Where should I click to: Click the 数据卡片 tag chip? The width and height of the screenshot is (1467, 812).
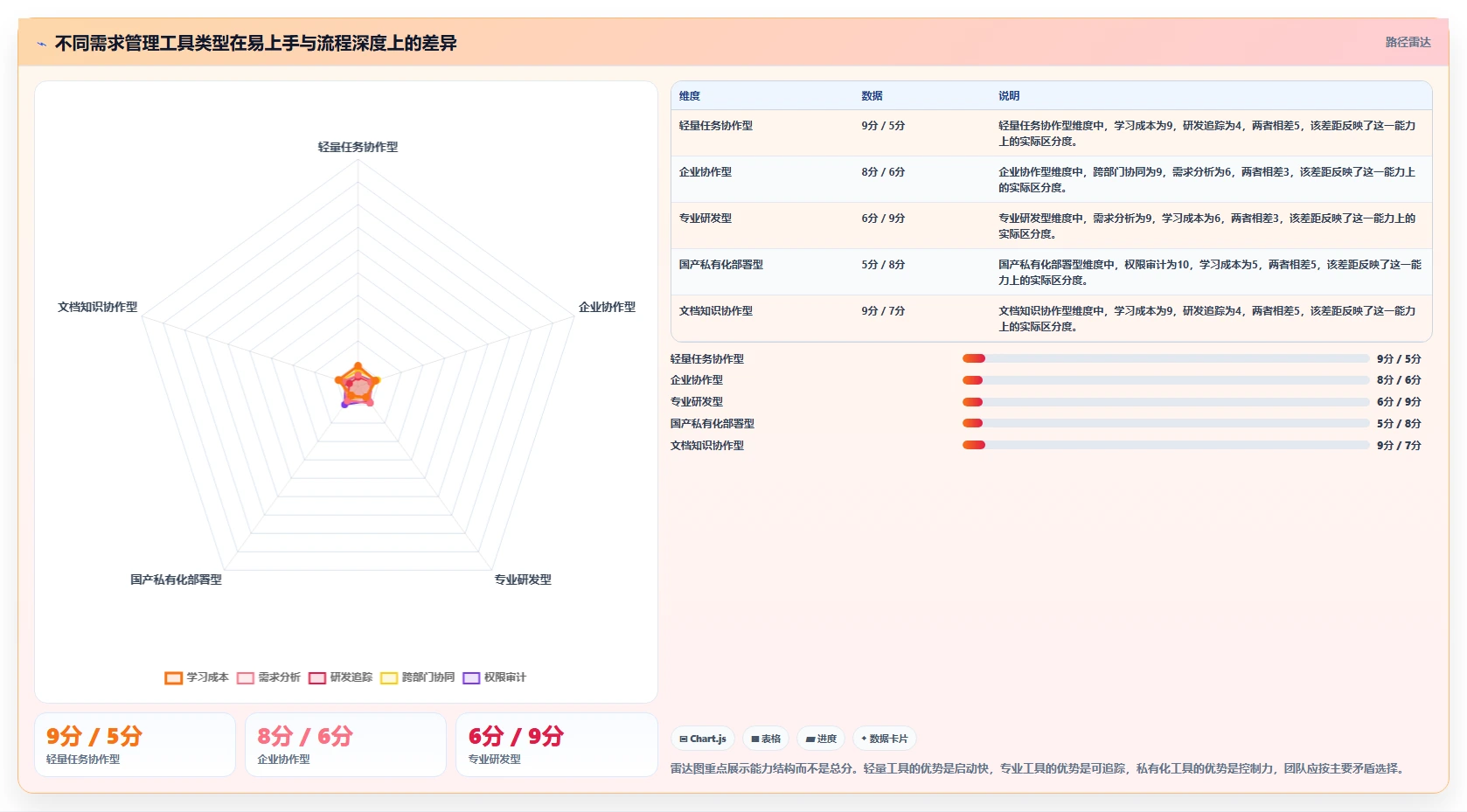pos(885,739)
